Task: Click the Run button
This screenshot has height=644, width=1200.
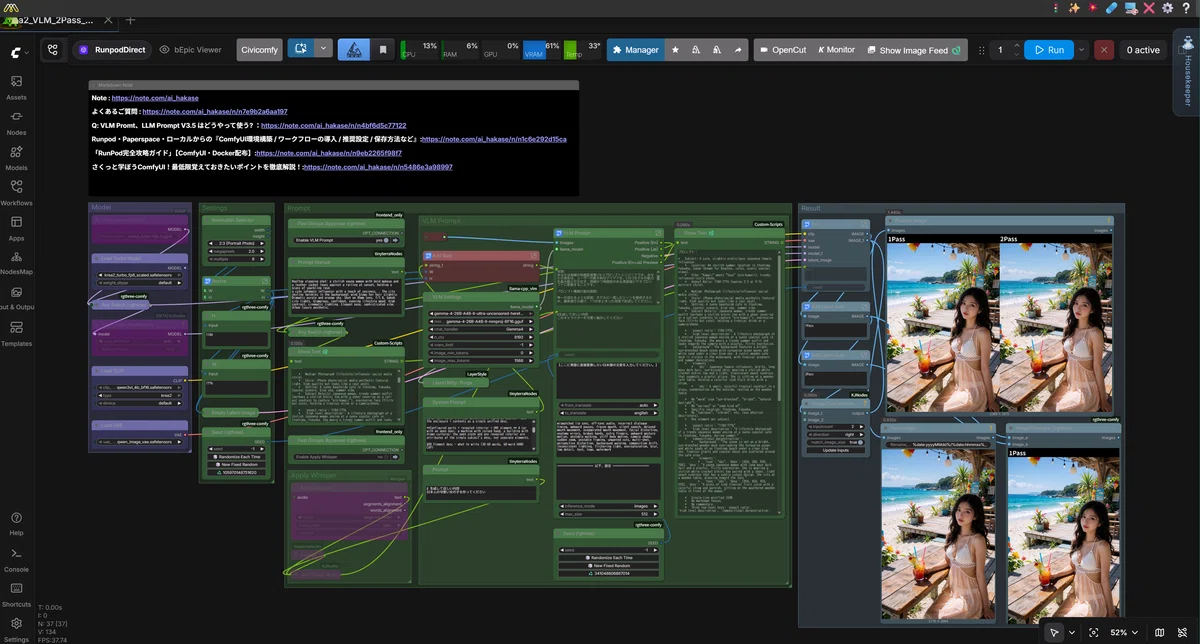Action: [1050, 49]
